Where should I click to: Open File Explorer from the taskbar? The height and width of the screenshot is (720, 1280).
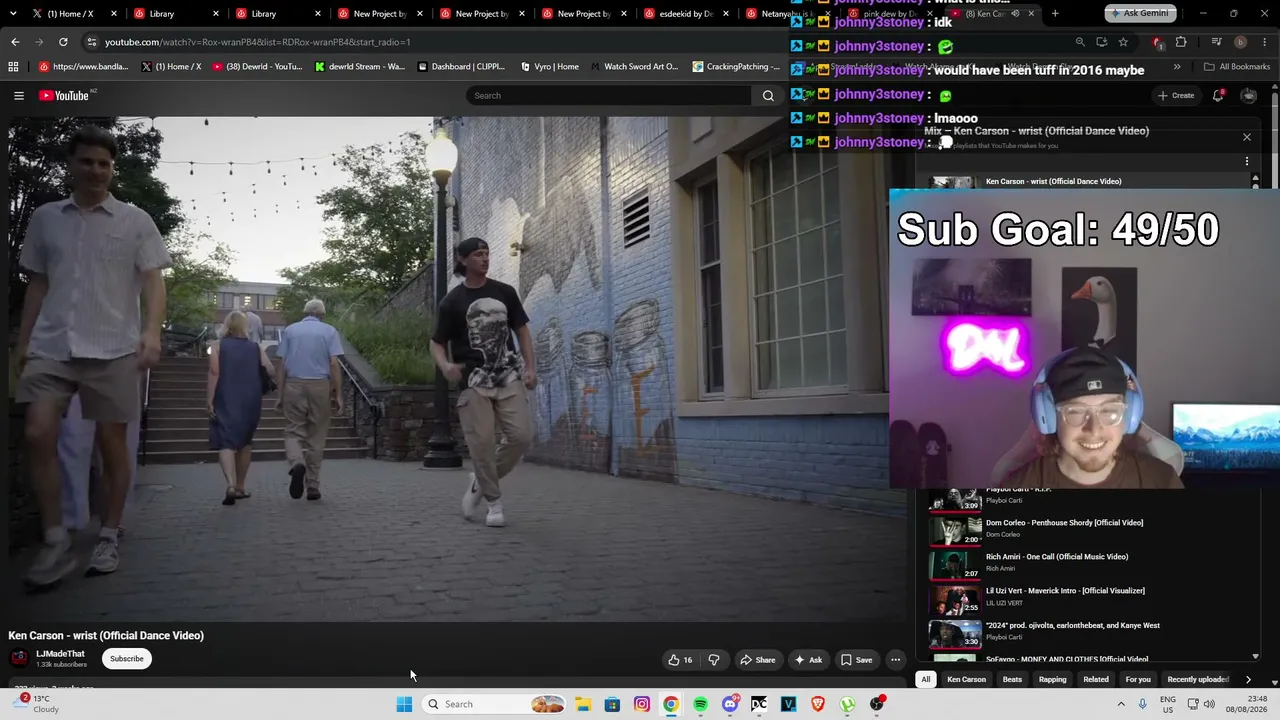point(583,704)
